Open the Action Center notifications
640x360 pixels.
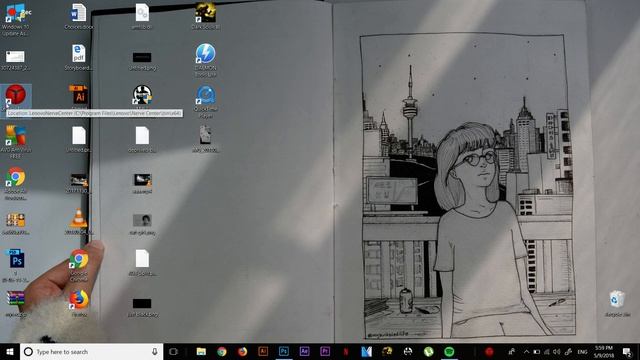click(627, 351)
